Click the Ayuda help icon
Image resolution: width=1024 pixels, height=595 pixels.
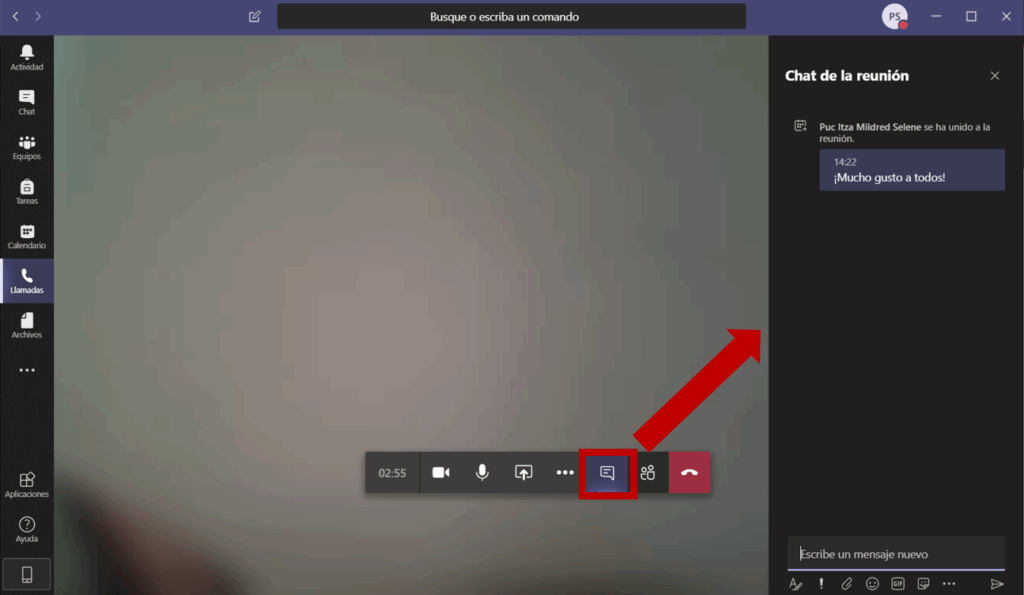pos(27,529)
